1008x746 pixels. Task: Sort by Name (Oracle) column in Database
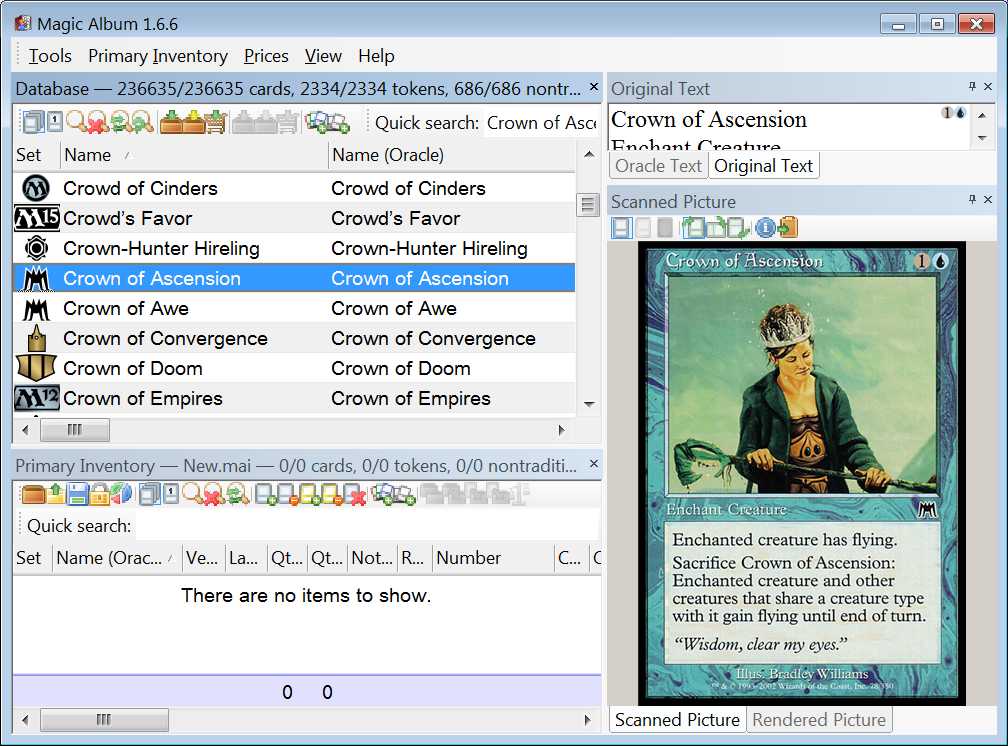tap(451, 155)
